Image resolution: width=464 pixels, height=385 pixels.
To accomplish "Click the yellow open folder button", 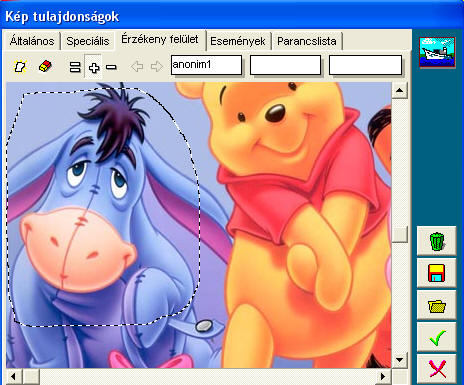I will (x=437, y=306).
